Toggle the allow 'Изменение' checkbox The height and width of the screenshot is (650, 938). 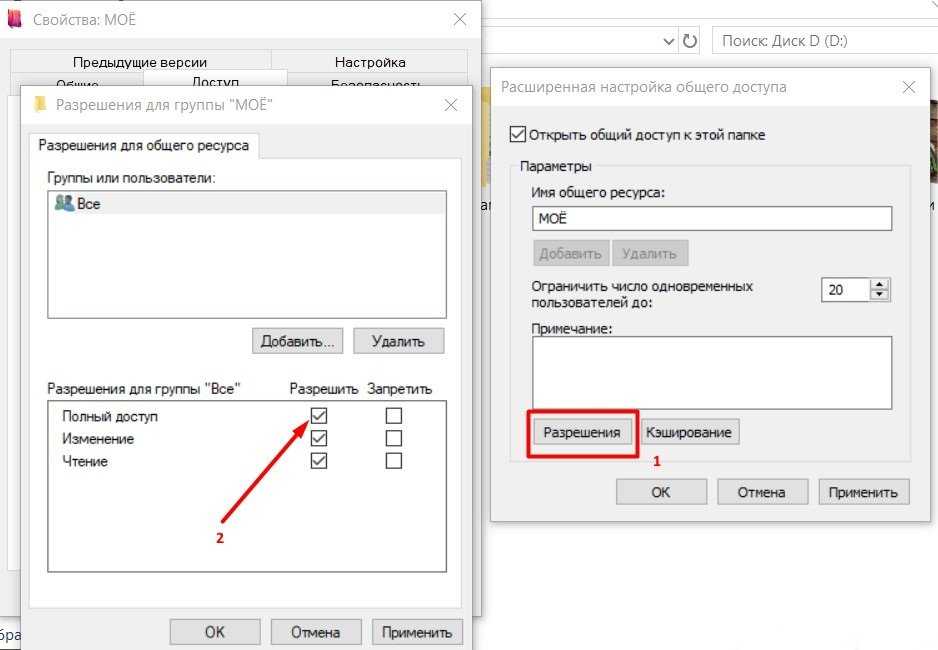tap(319, 438)
